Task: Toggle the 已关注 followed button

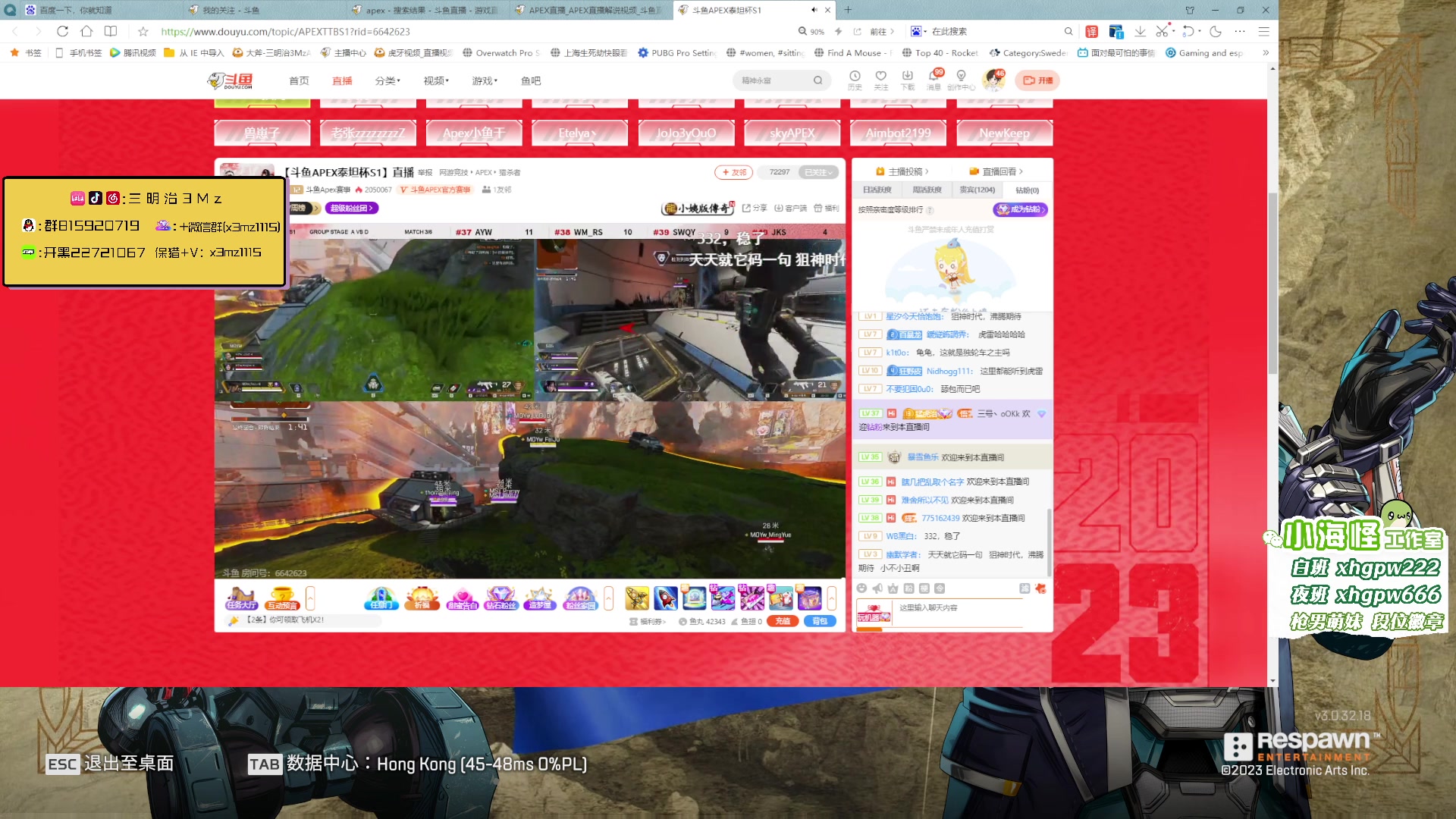Action: coord(818,172)
